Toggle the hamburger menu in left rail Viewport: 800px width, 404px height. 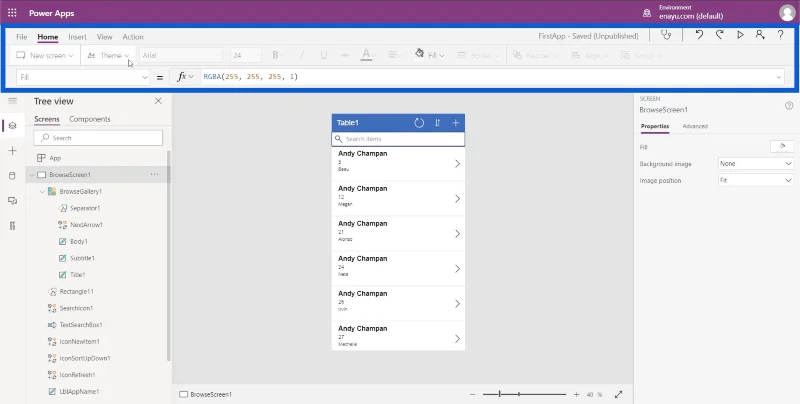click(x=13, y=101)
